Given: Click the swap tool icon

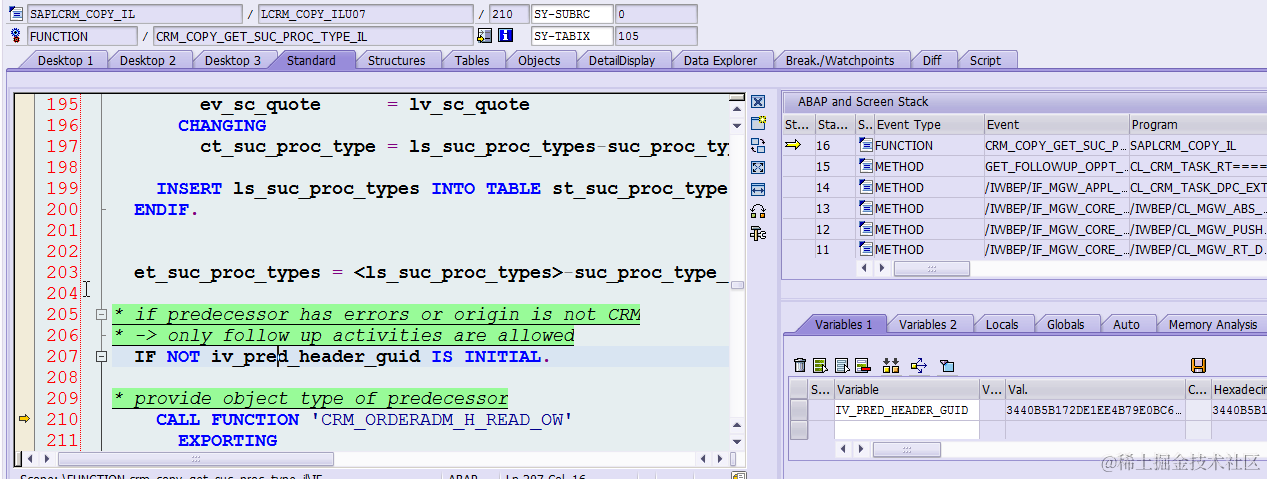Looking at the screenshot, I should (x=758, y=211).
